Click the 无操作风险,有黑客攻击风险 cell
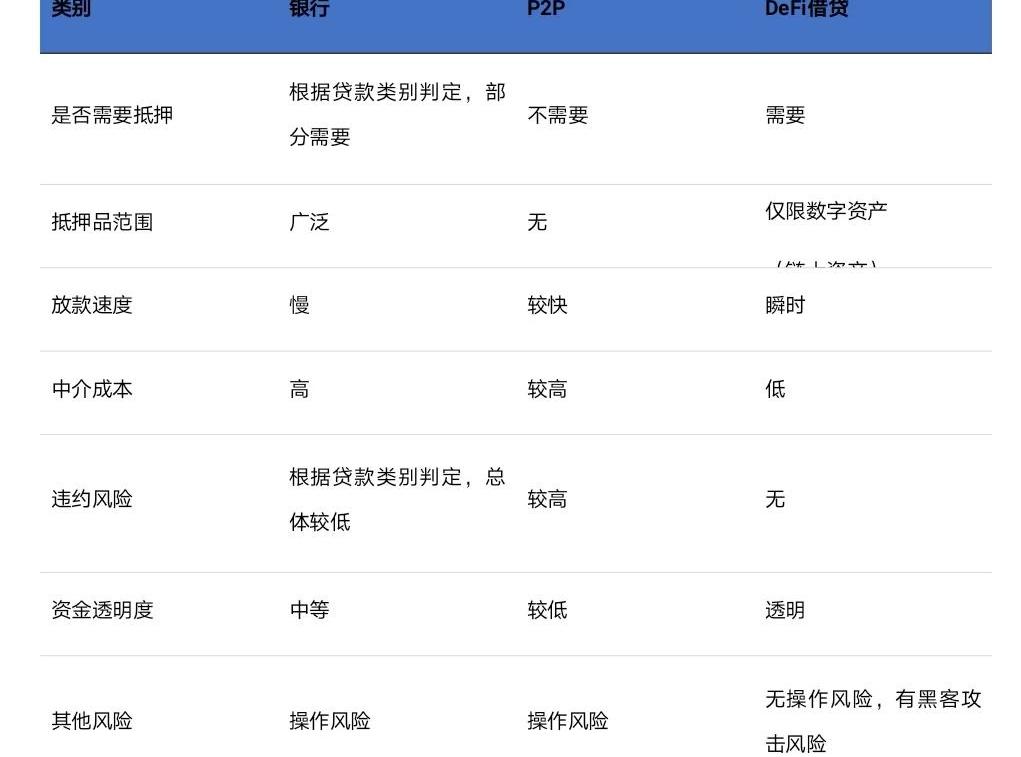The width and height of the screenshot is (1021, 757). point(872,721)
